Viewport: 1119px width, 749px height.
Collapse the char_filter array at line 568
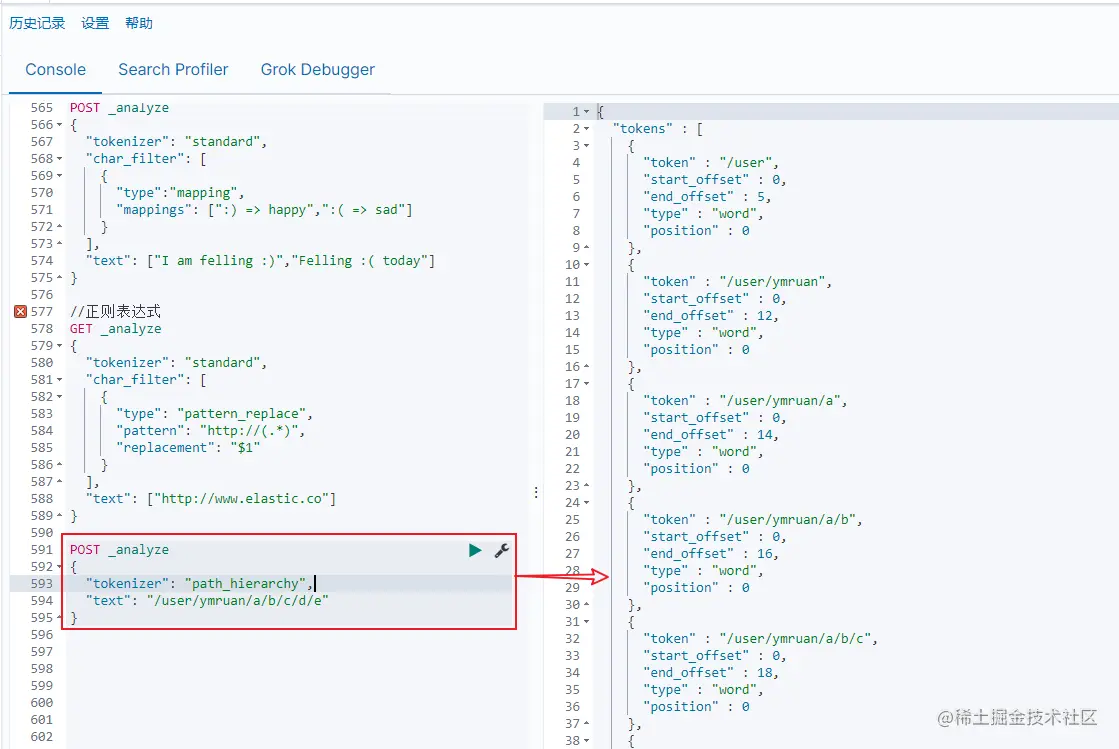click(x=59, y=159)
